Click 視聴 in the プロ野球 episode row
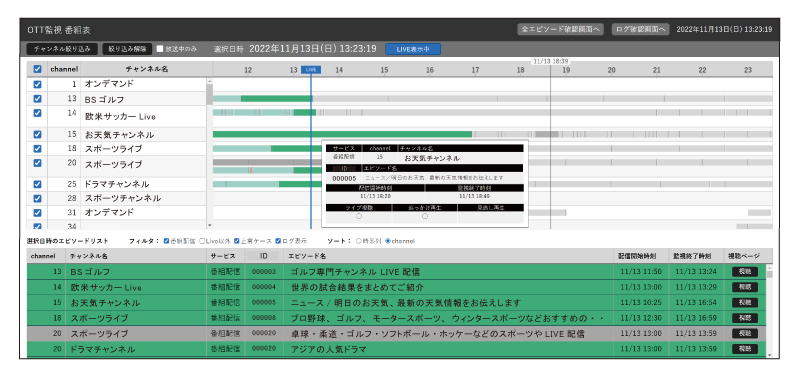This screenshot has height=378, width=800. tap(745, 318)
